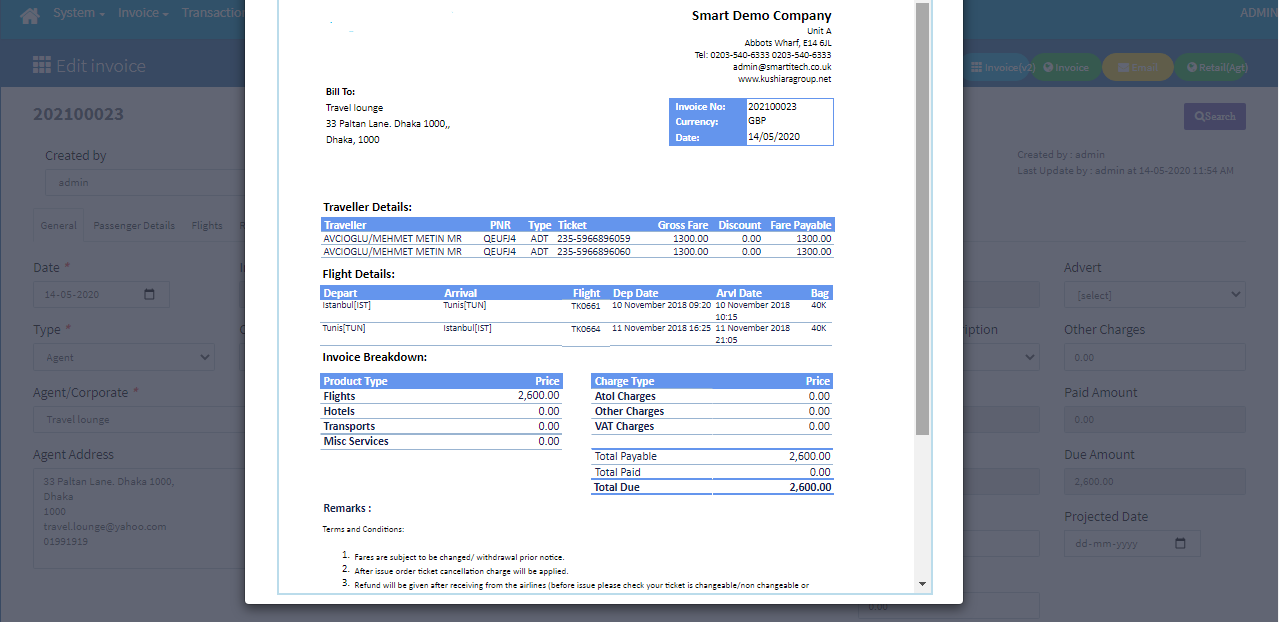Screen dimensions: 1279x622
Task: Click the Paid Amount input field
Action: (x=1154, y=418)
